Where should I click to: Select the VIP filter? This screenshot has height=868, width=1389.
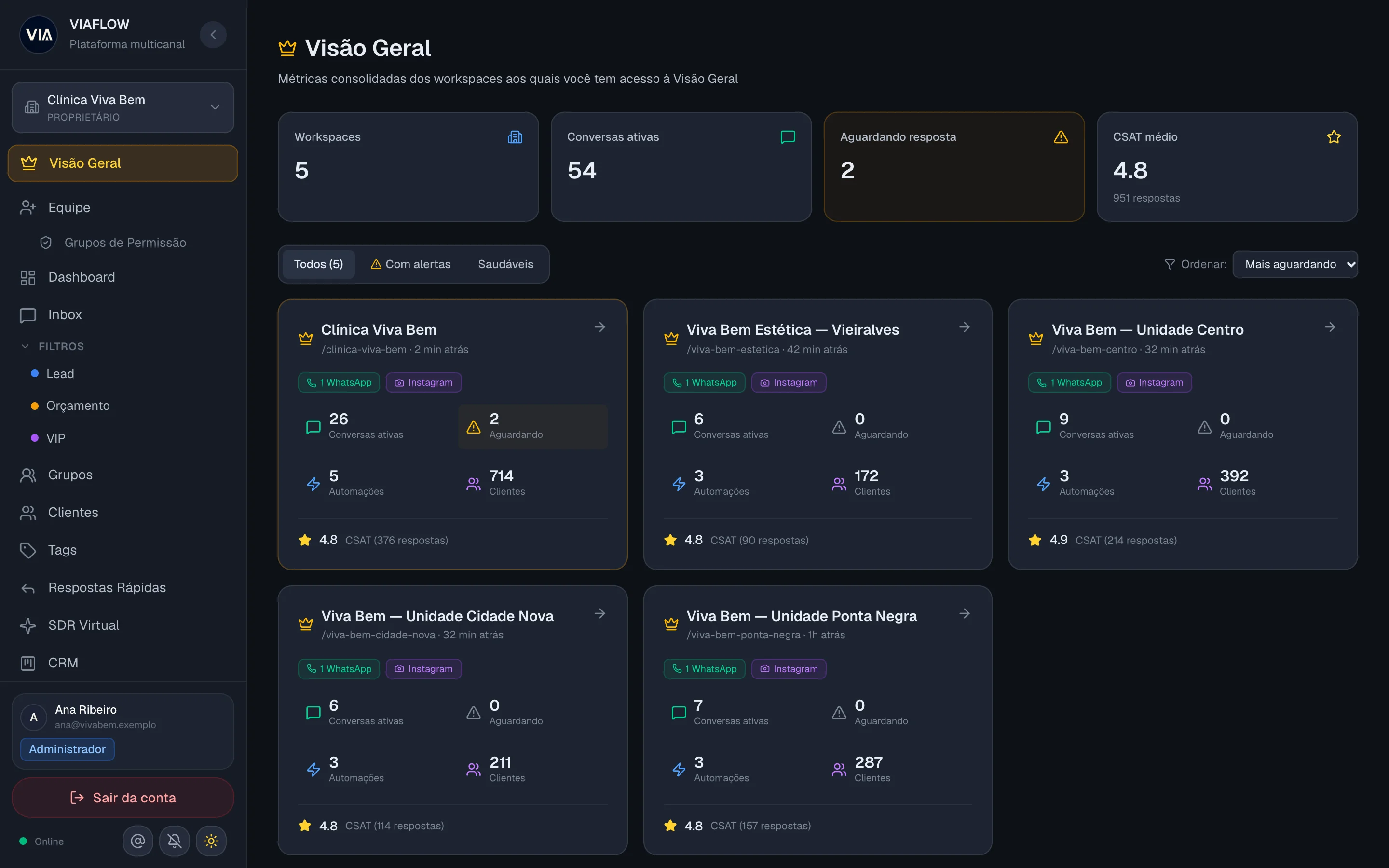pyautogui.click(x=48, y=438)
